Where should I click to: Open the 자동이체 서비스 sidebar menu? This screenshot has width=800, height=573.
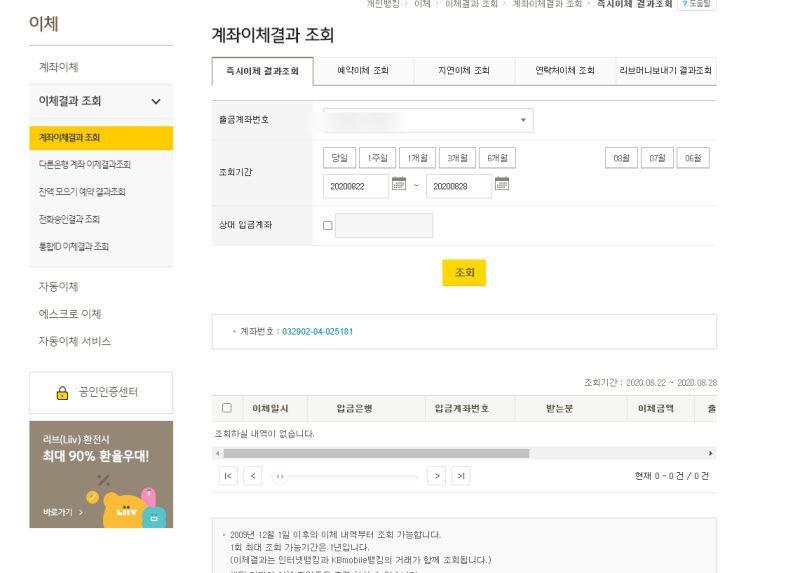pyautogui.click(x=75, y=341)
